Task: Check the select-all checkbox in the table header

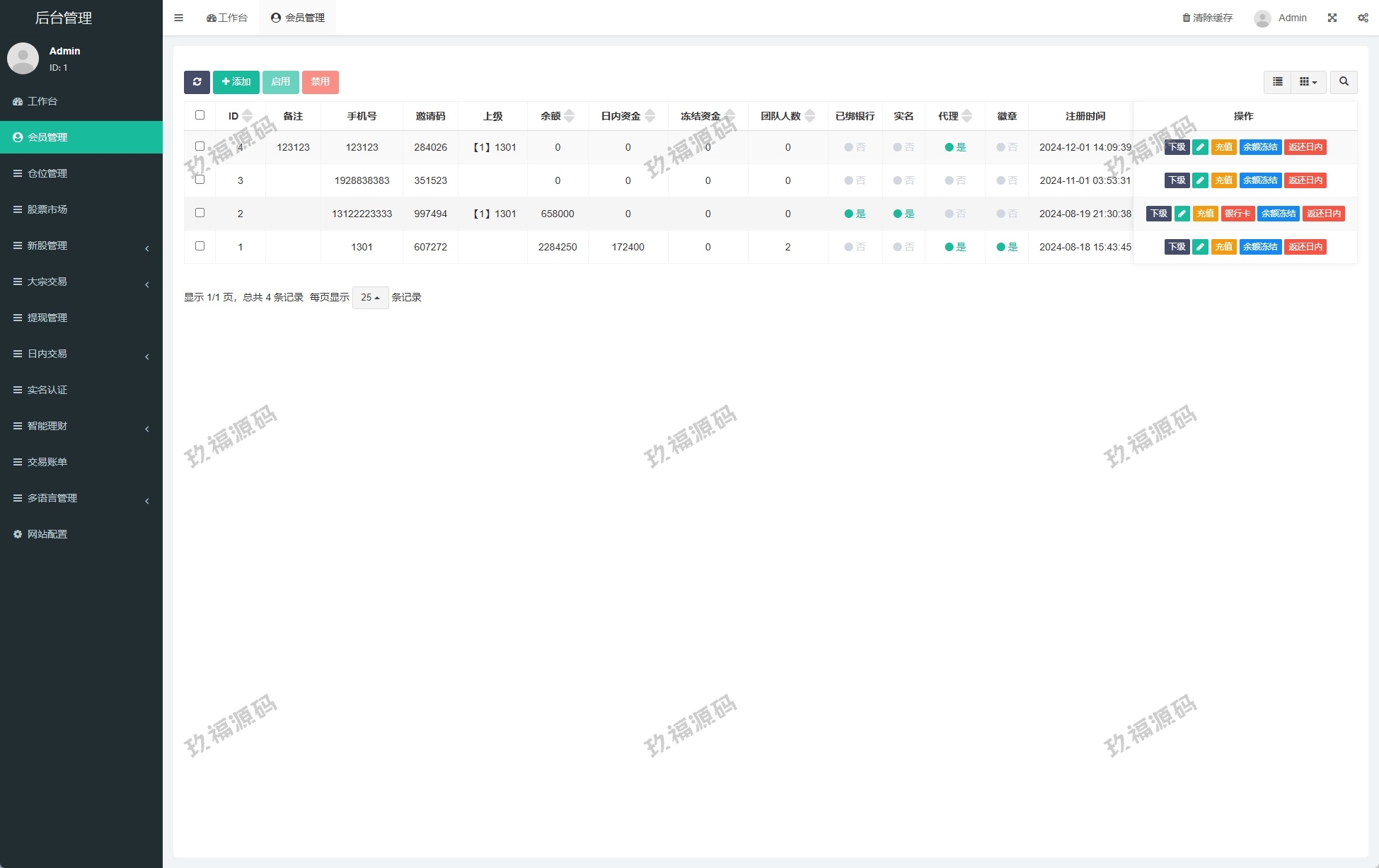Action: [200, 115]
